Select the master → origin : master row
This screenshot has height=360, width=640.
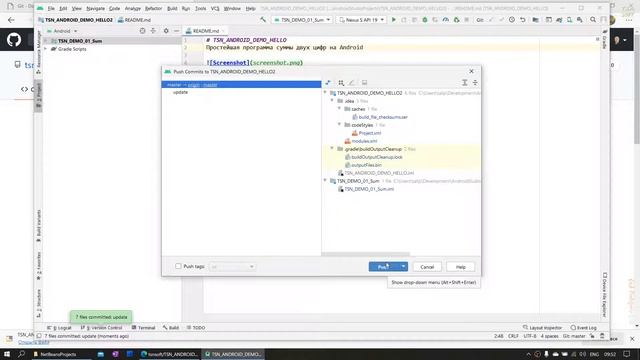(241, 84)
